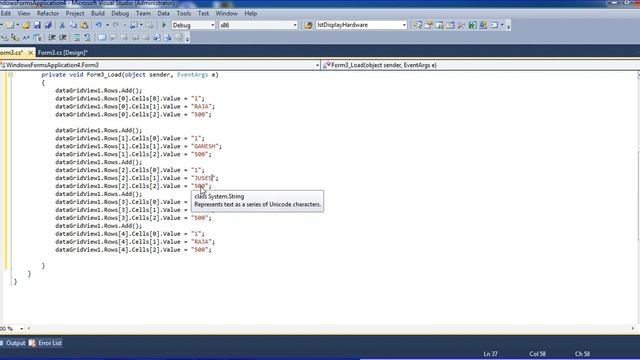This screenshot has width=640, height=360.
Task: Click the Decrease Indent icon
Action: click(x=52, y=38)
